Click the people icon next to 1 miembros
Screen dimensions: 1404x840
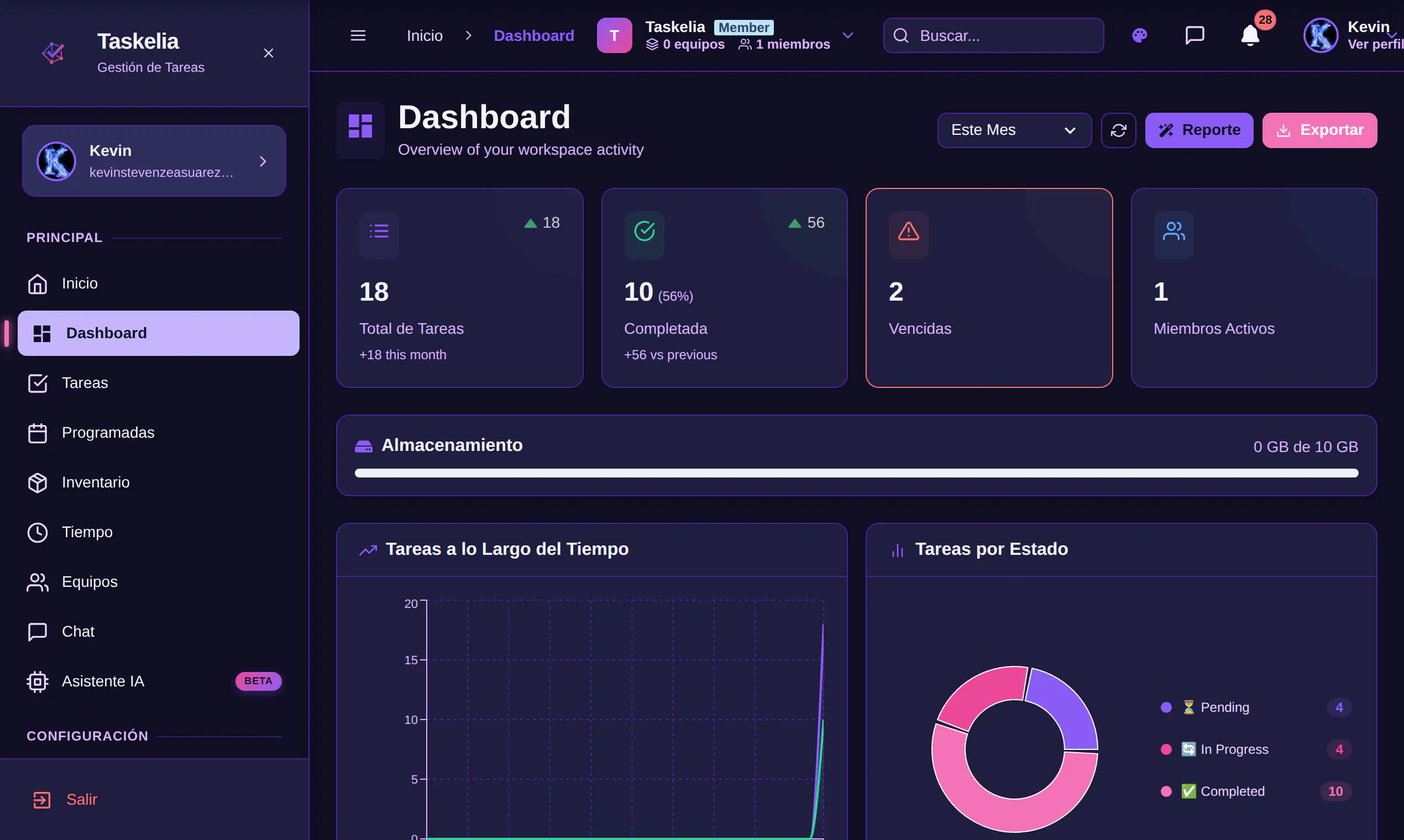coord(745,44)
